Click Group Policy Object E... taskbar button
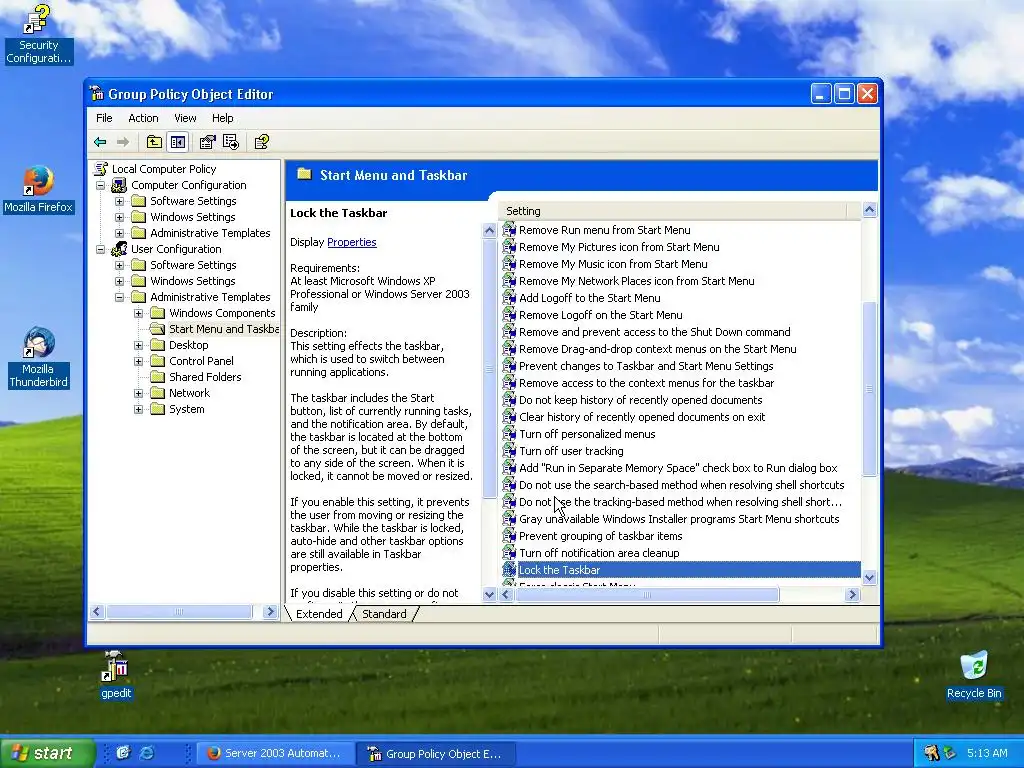Viewport: 1024px width, 768px height. coord(436,753)
